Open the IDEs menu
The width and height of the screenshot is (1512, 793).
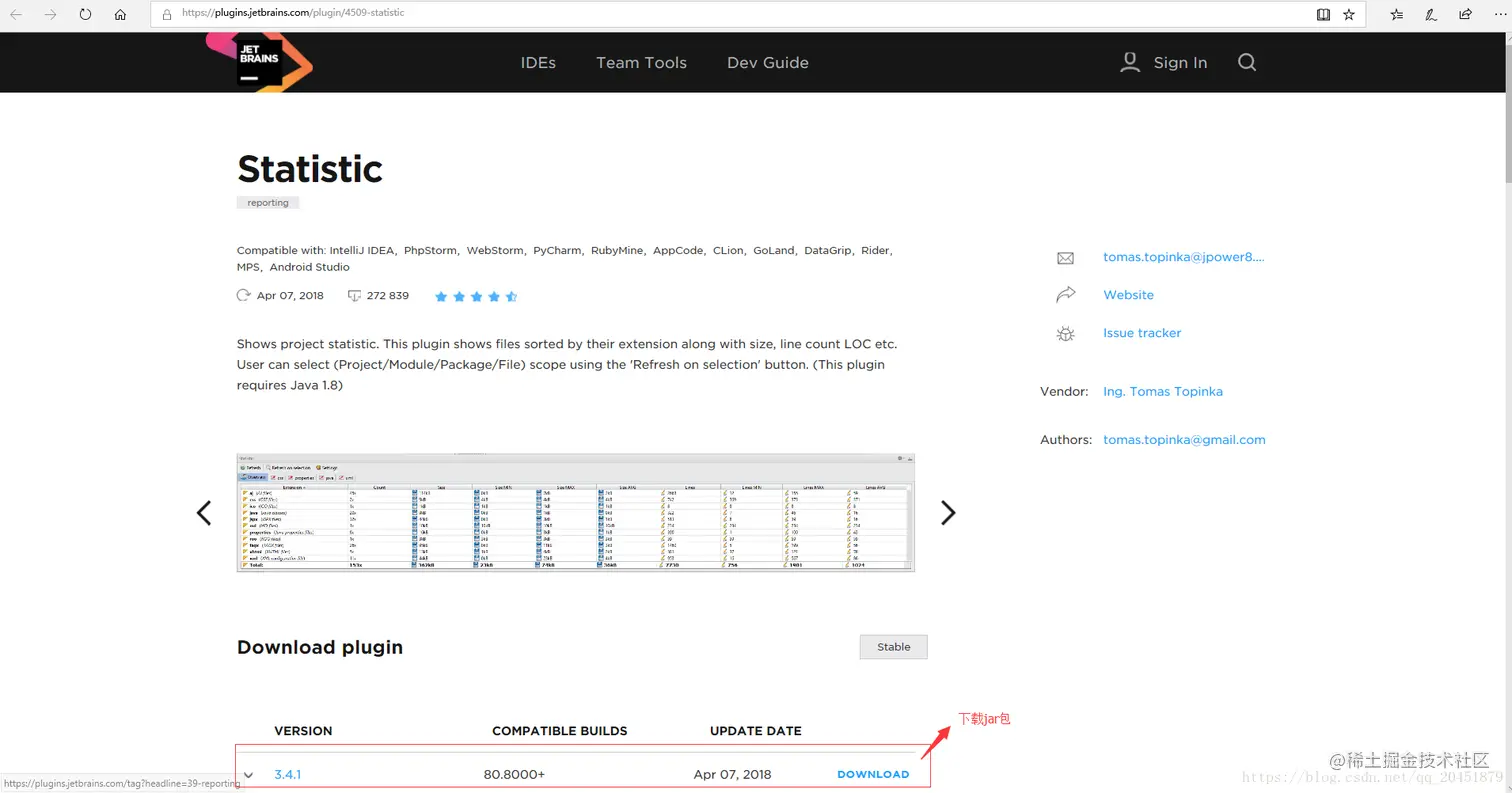[x=538, y=62]
